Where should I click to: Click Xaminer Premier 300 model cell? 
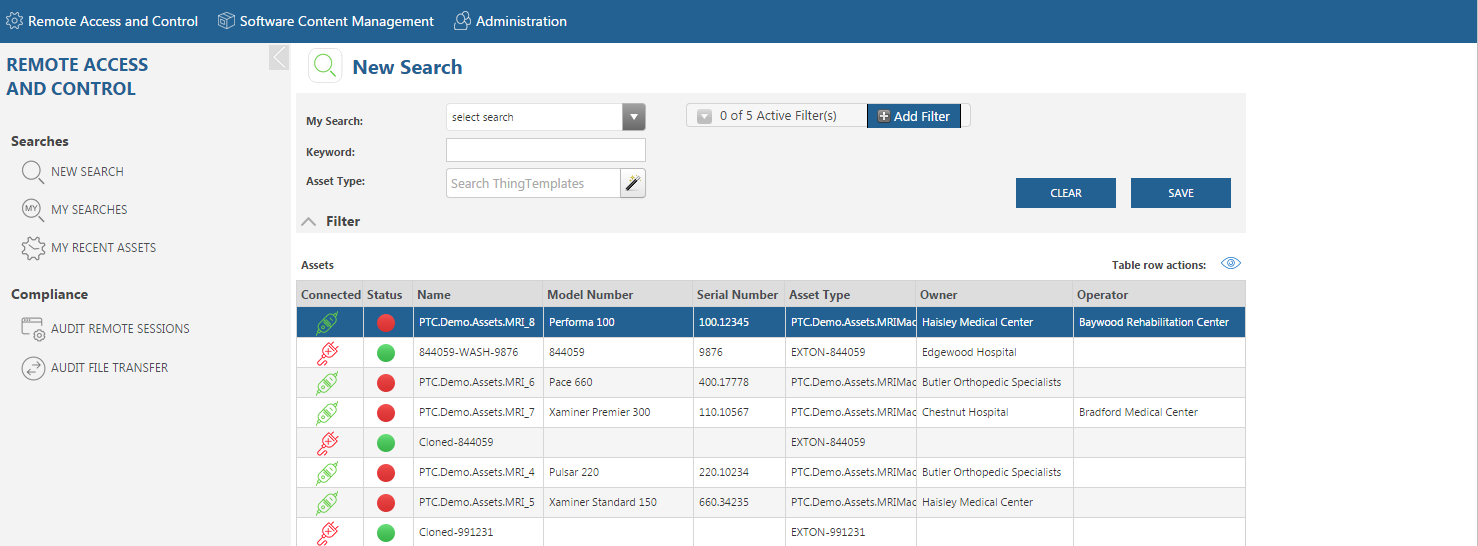618,413
